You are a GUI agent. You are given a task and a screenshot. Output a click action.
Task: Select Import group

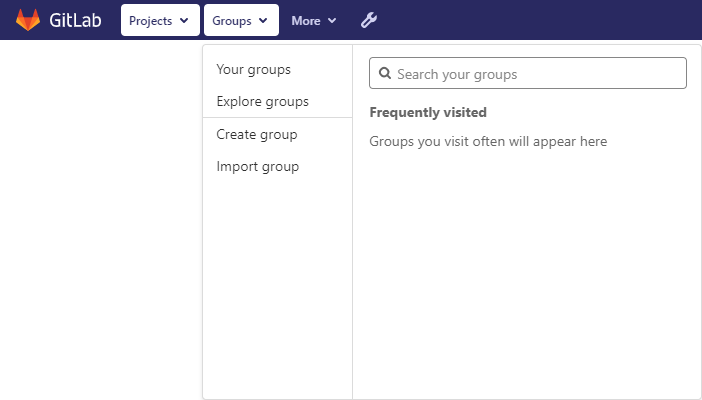click(x=257, y=167)
